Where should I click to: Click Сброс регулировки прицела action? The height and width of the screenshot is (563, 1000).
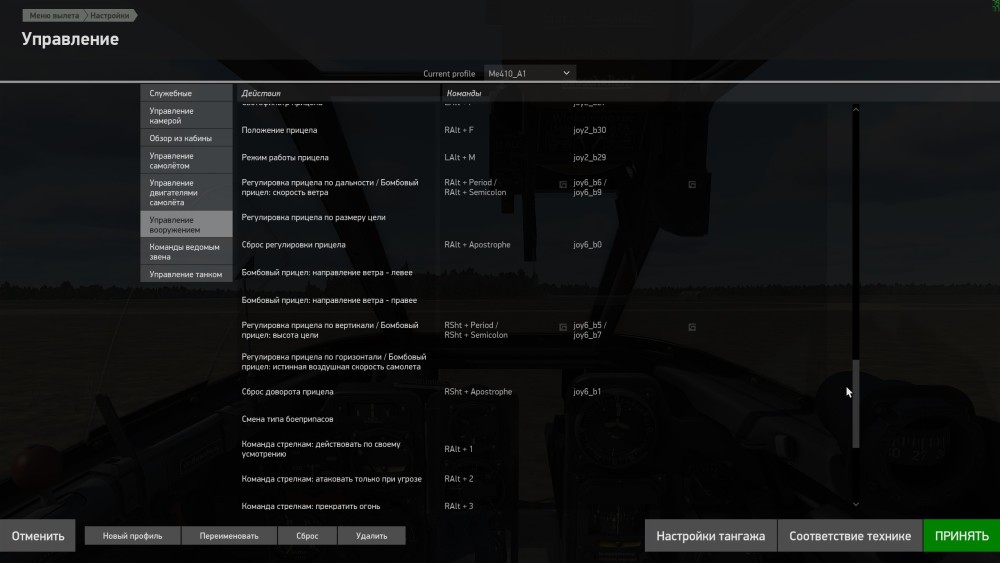click(x=293, y=245)
